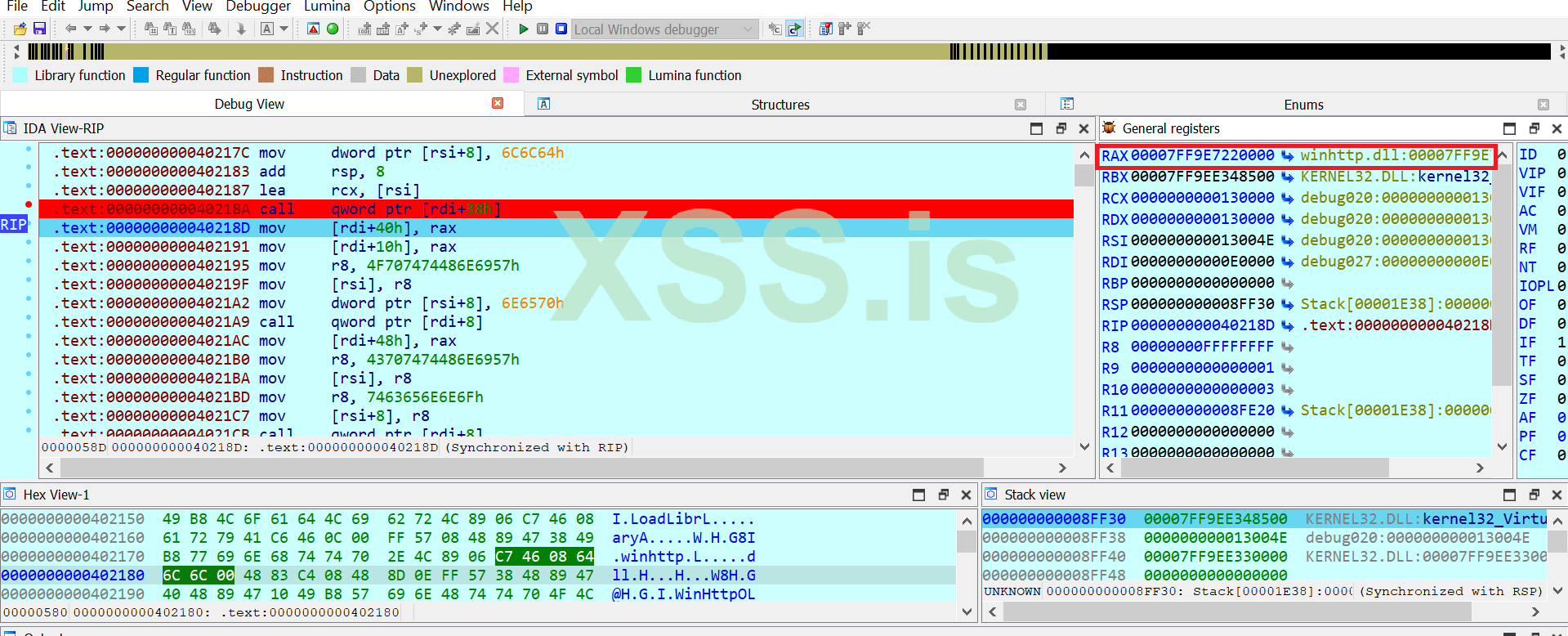Click the create string A icon
The image size is (1568, 636).
coord(402,29)
